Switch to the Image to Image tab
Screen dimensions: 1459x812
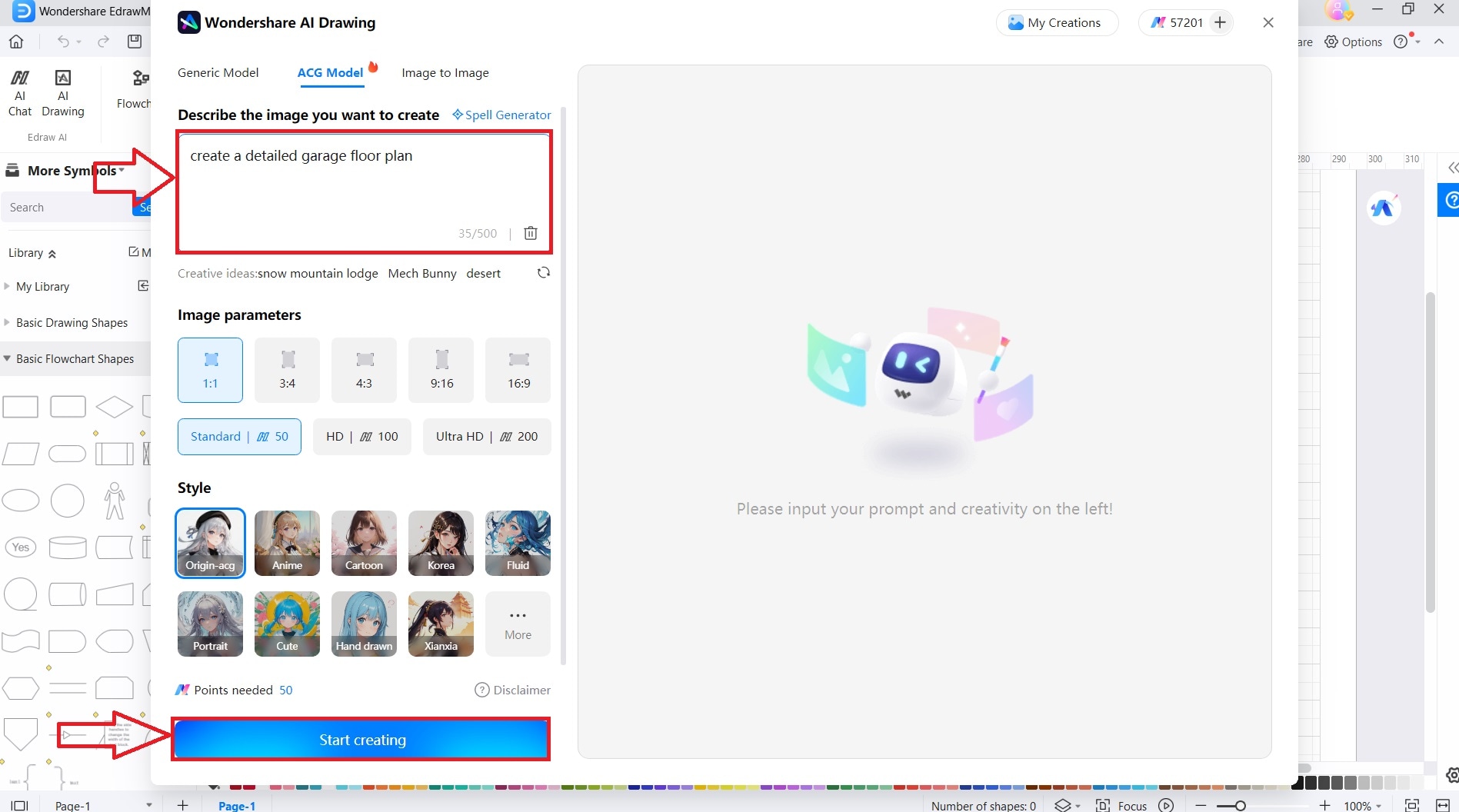(x=445, y=72)
